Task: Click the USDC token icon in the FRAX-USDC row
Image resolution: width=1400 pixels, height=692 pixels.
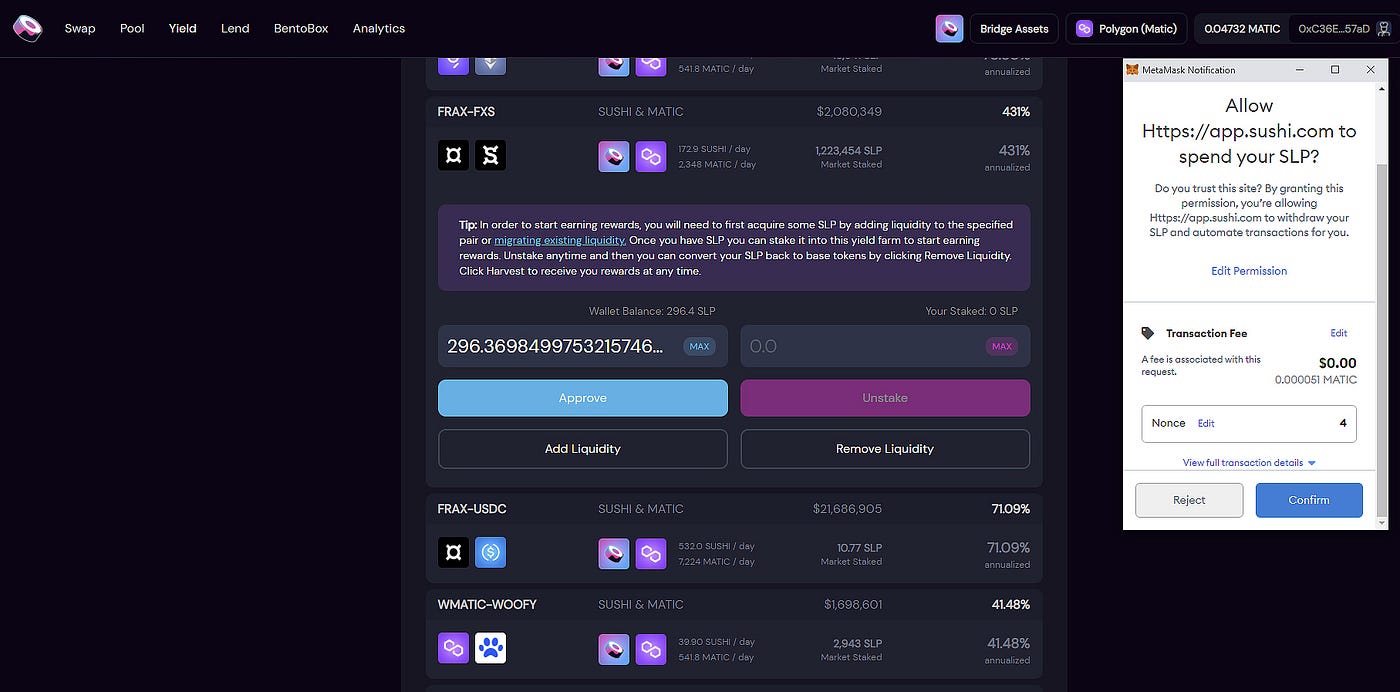Action: pos(490,552)
